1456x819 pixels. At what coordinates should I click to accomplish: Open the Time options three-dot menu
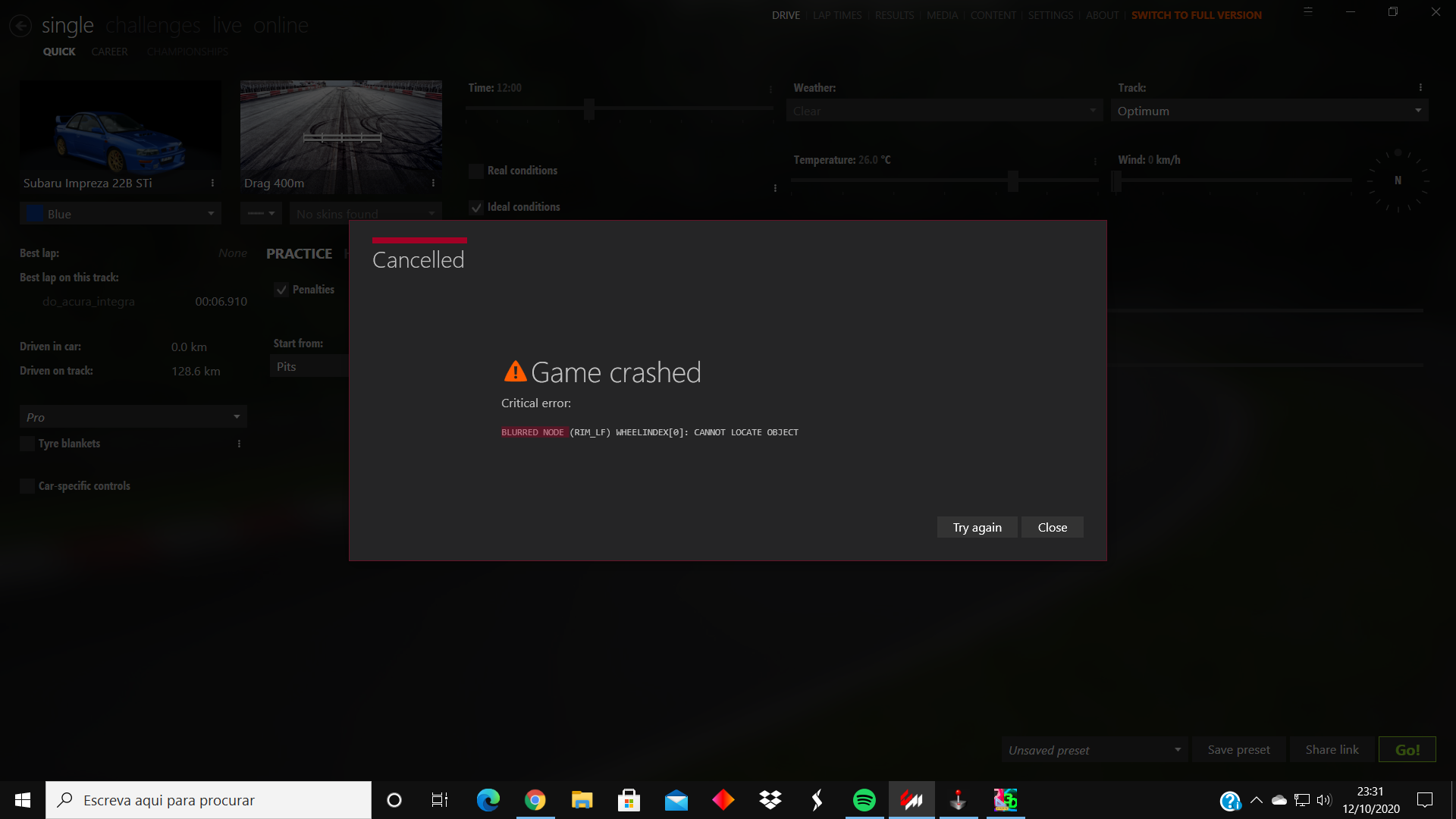pyautogui.click(x=770, y=89)
